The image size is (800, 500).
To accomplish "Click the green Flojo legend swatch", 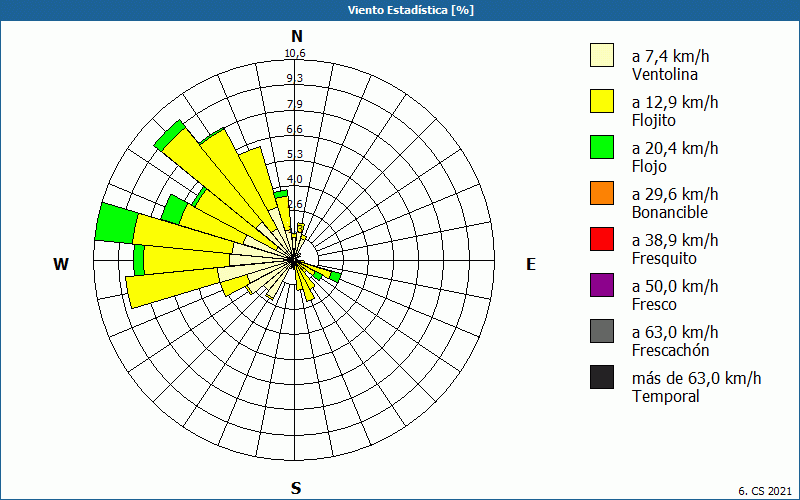I will [x=602, y=147].
